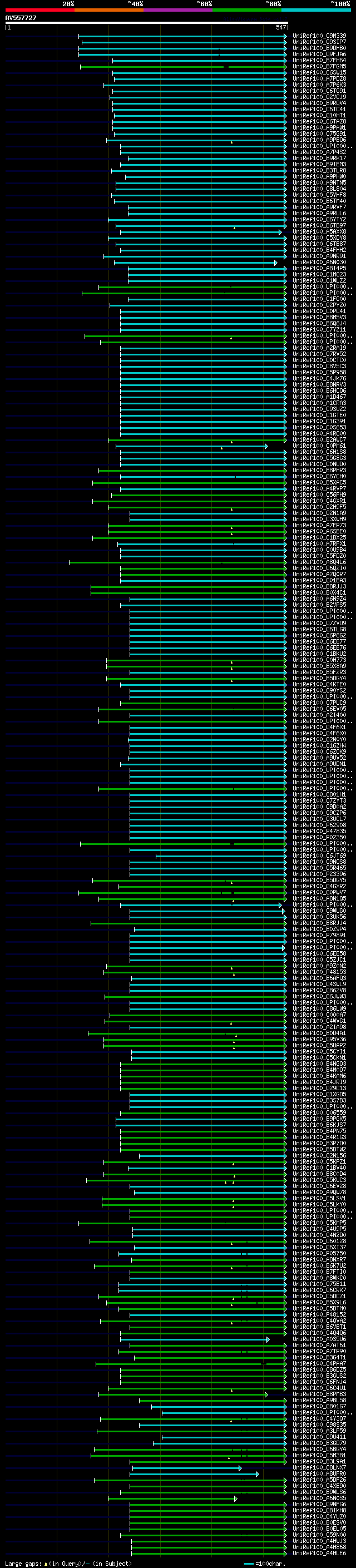Viewport: 356px width, 1568px height.
Task: Click the white query sequence bar
Action: click(x=147, y=22)
